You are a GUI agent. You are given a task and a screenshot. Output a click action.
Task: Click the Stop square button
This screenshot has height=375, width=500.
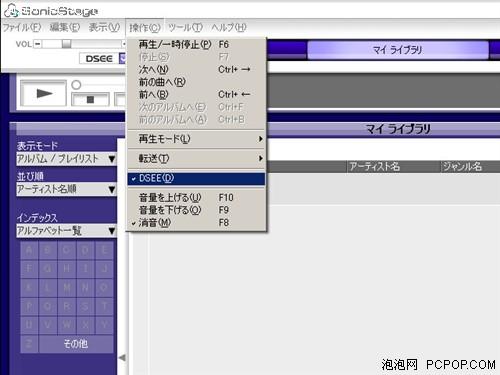click(x=90, y=99)
